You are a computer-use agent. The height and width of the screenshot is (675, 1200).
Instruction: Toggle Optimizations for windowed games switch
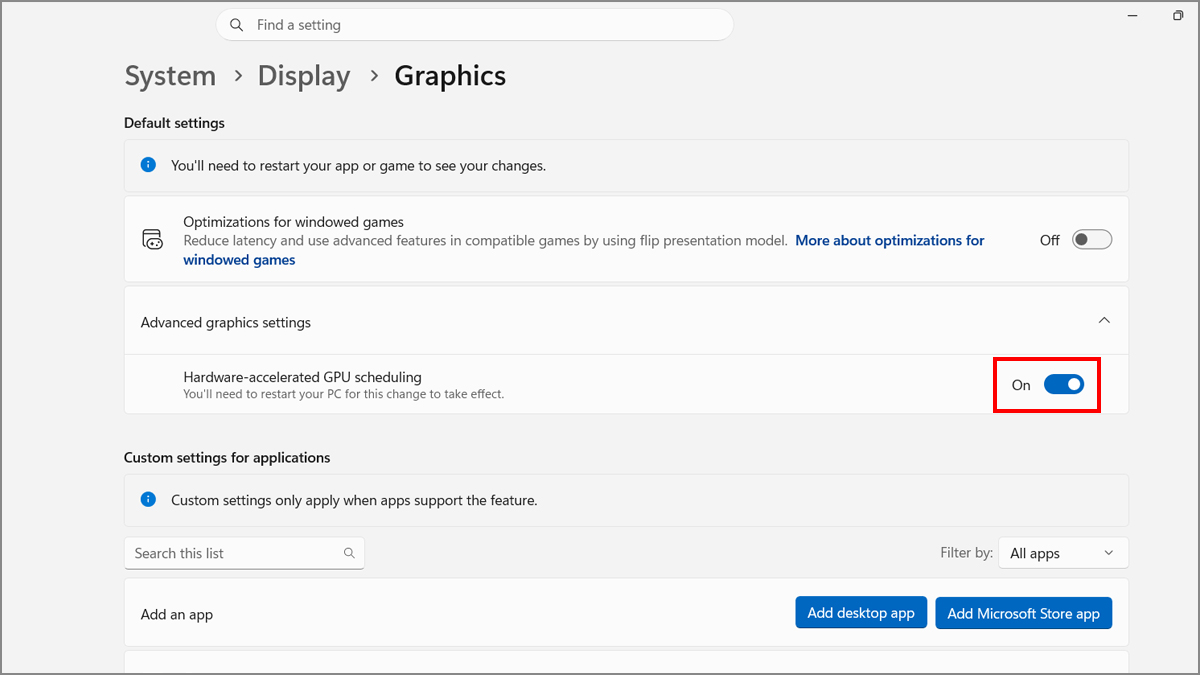(x=1092, y=240)
